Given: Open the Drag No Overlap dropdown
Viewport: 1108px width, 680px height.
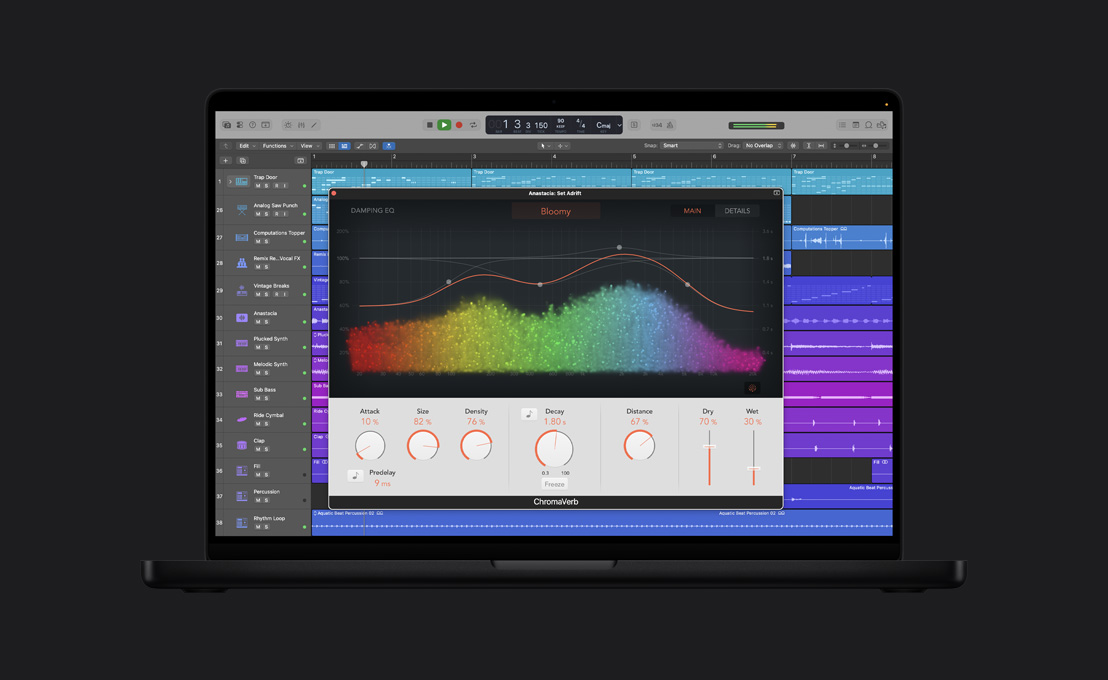Looking at the screenshot, I should point(760,145).
